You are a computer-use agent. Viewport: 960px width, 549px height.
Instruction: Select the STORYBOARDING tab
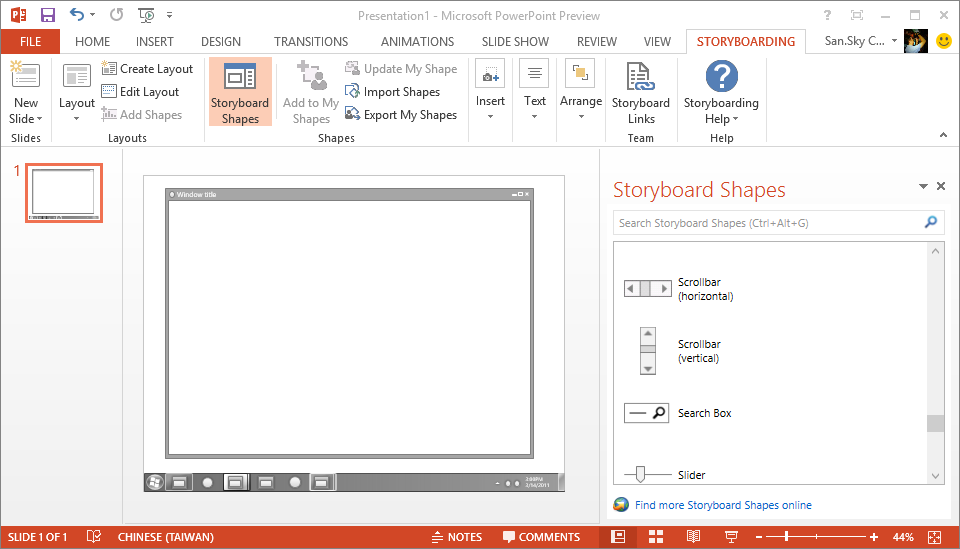[x=746, y=42]
